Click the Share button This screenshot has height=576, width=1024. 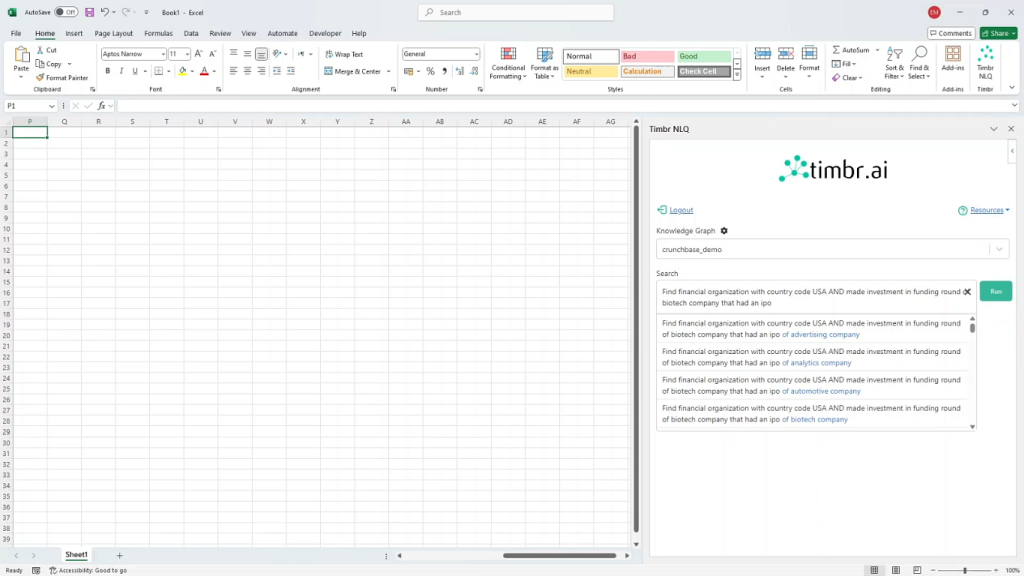click(x=998, y=33)
